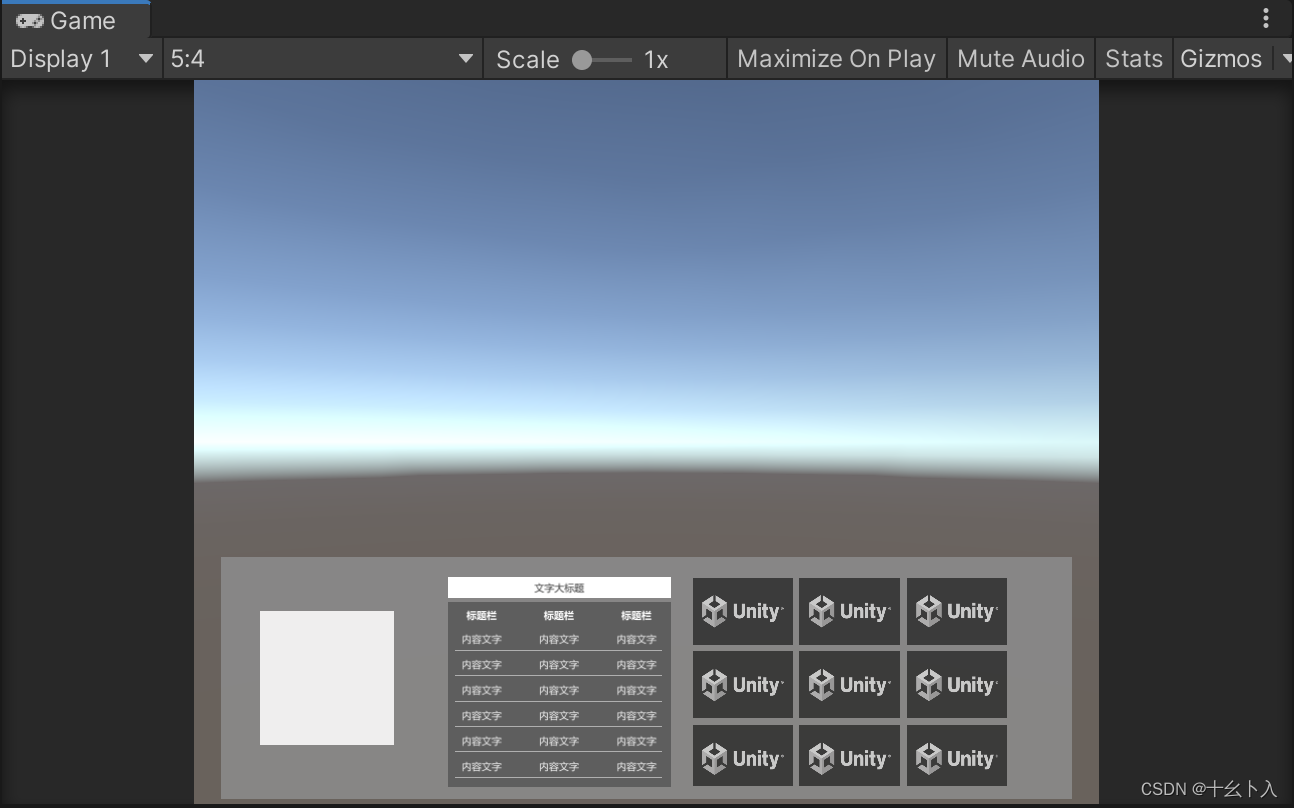Click the rightmost 标题栏 column header

pyautogui.click(x=636, y=616)
